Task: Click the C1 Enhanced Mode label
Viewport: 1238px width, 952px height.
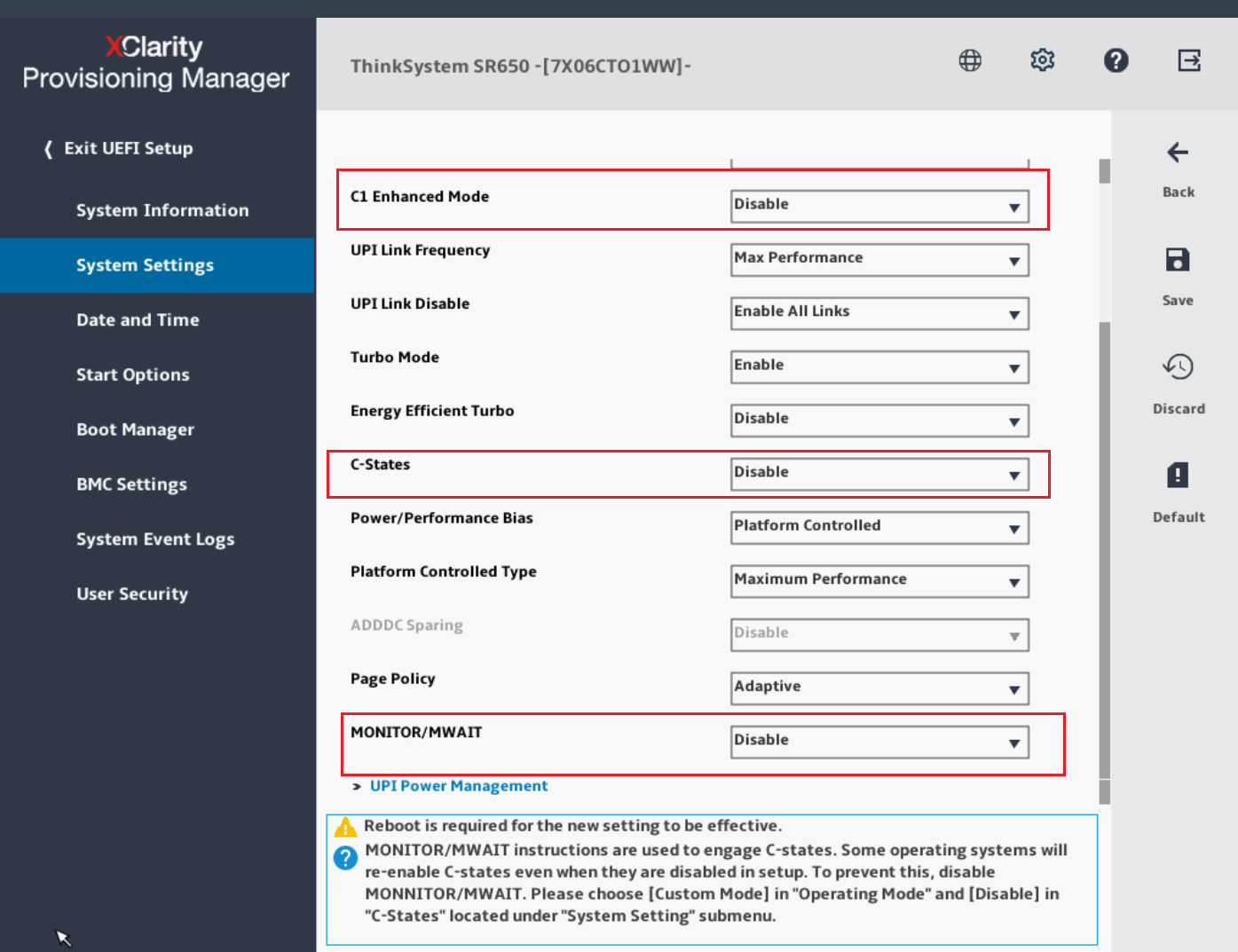Action: tap(420, 196)
